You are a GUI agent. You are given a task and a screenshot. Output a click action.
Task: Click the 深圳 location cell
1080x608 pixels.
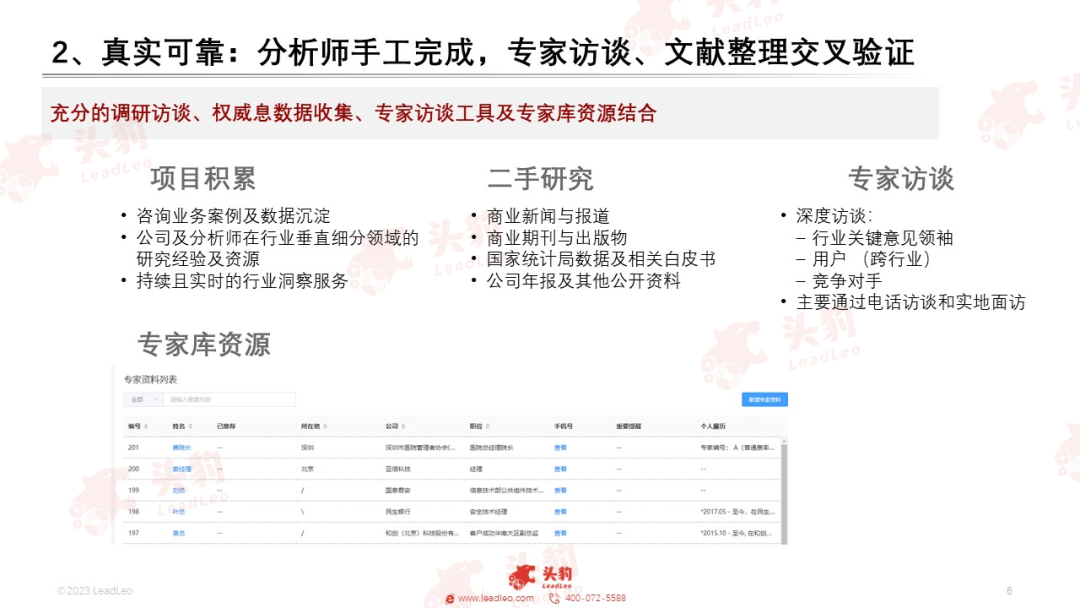(x=307, y=448)
